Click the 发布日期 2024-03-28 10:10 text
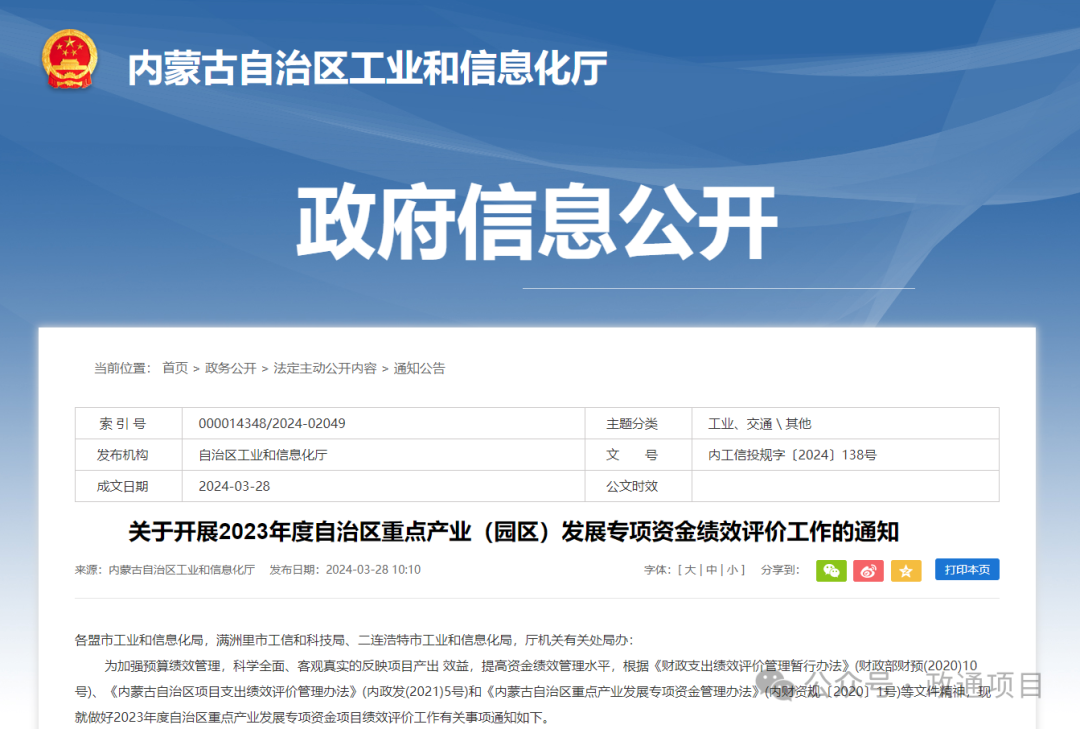 pos(345,570)
